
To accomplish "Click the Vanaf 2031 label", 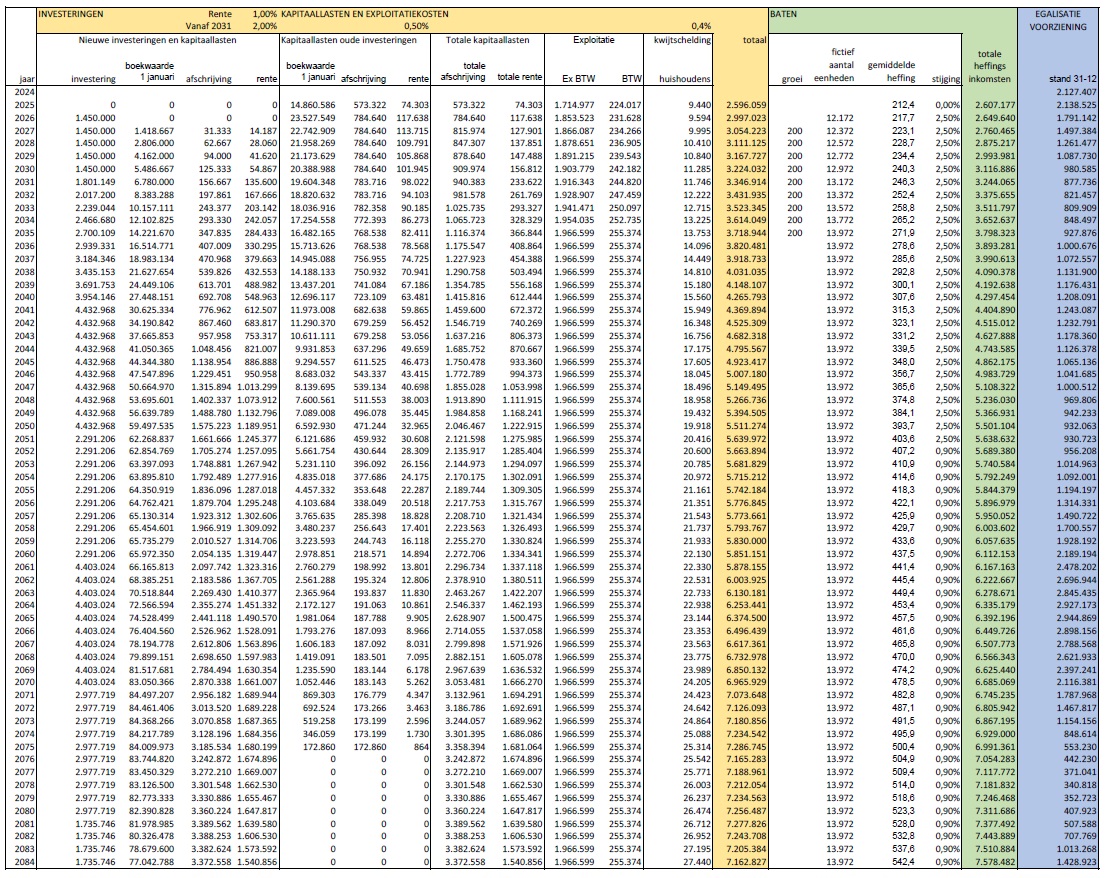I will pyautogui.click(x=209, y=27).
